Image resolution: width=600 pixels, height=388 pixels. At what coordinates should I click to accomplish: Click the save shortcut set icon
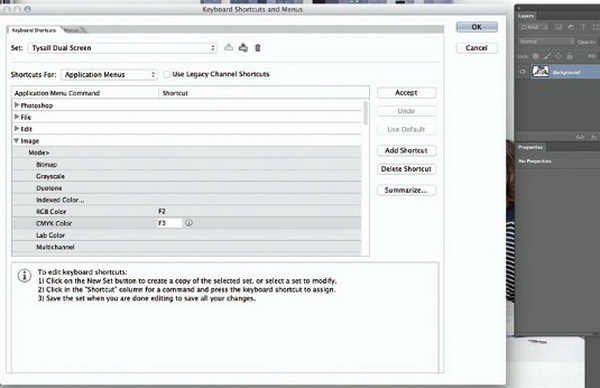pos(229,47)
